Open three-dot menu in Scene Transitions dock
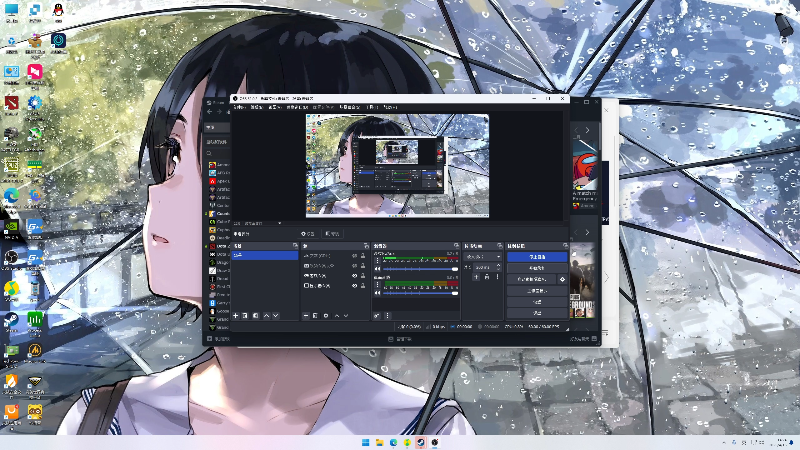 pyautogui.click(x=497, y=277)
